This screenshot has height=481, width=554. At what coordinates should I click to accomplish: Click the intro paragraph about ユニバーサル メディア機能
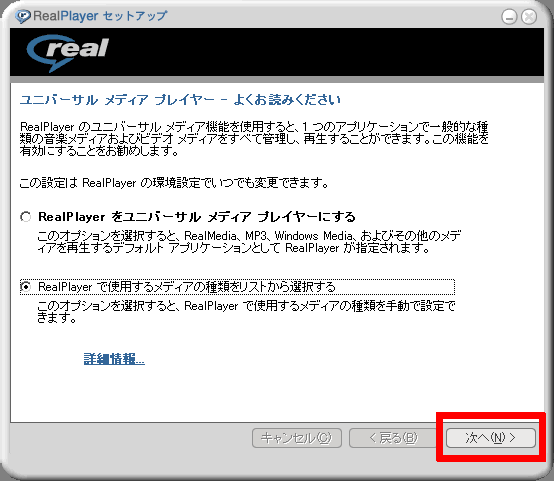coord(254,139)
